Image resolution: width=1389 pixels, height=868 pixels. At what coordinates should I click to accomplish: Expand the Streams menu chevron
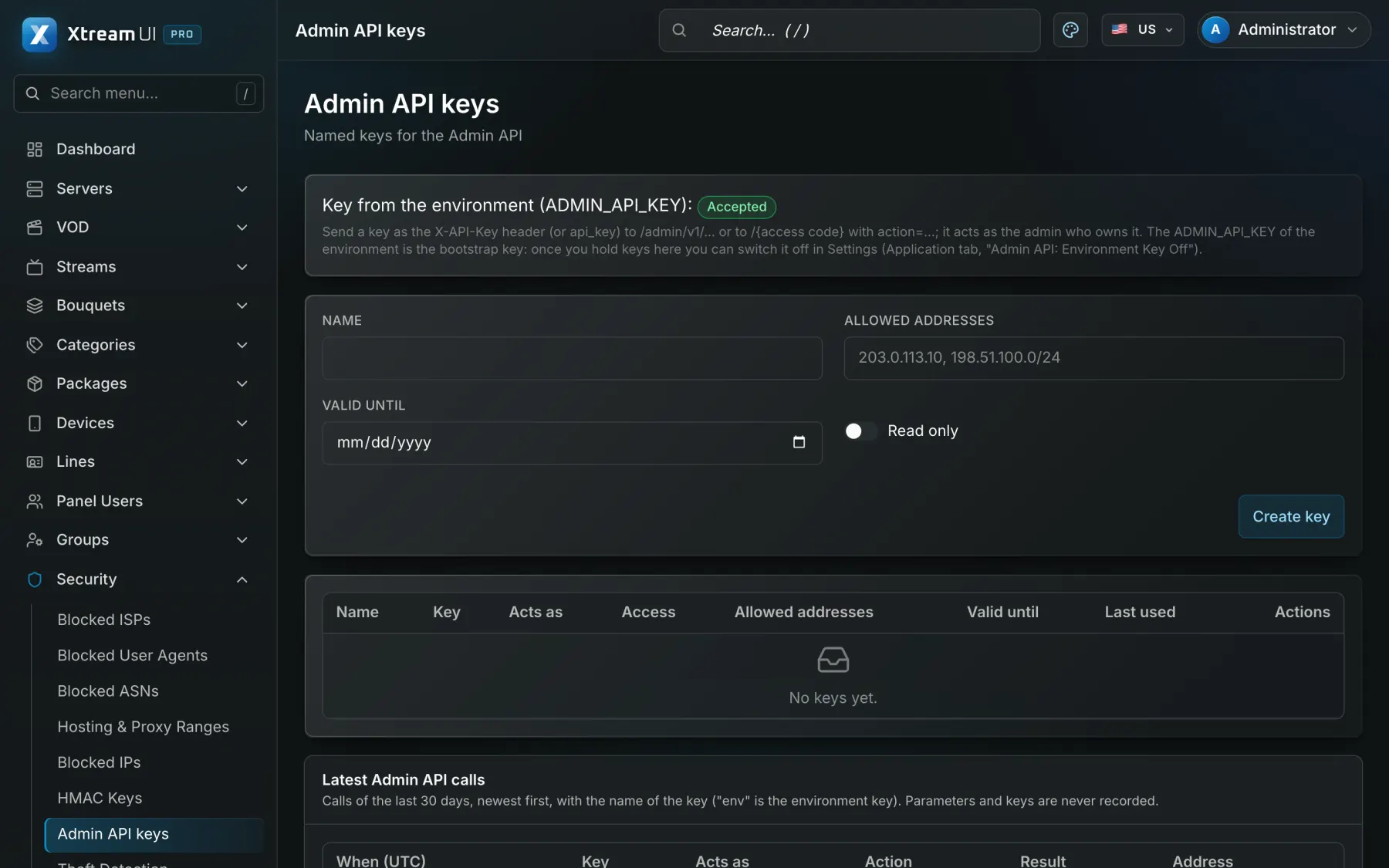(242, 266)
